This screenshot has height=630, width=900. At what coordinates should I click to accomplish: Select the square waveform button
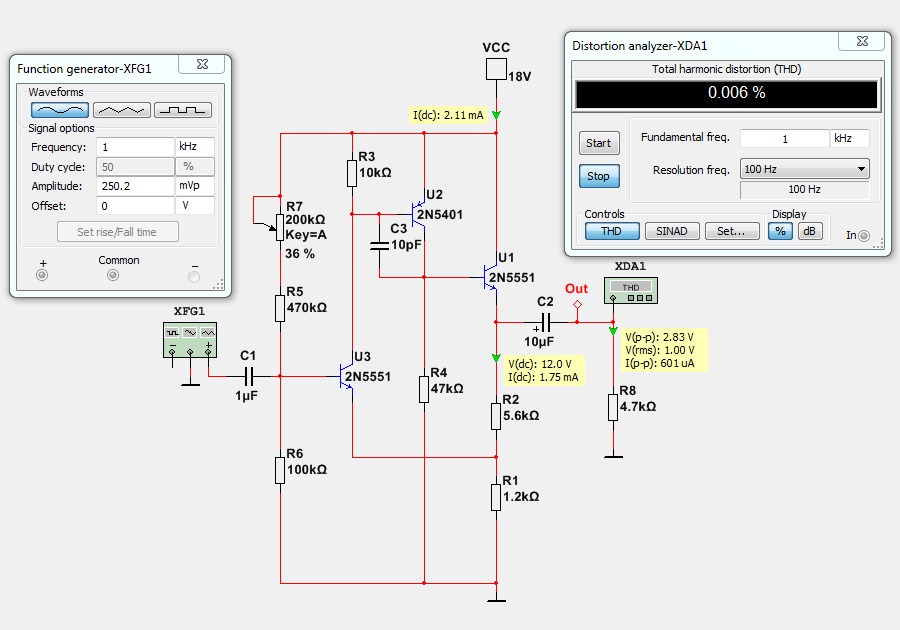click(183, 110)
